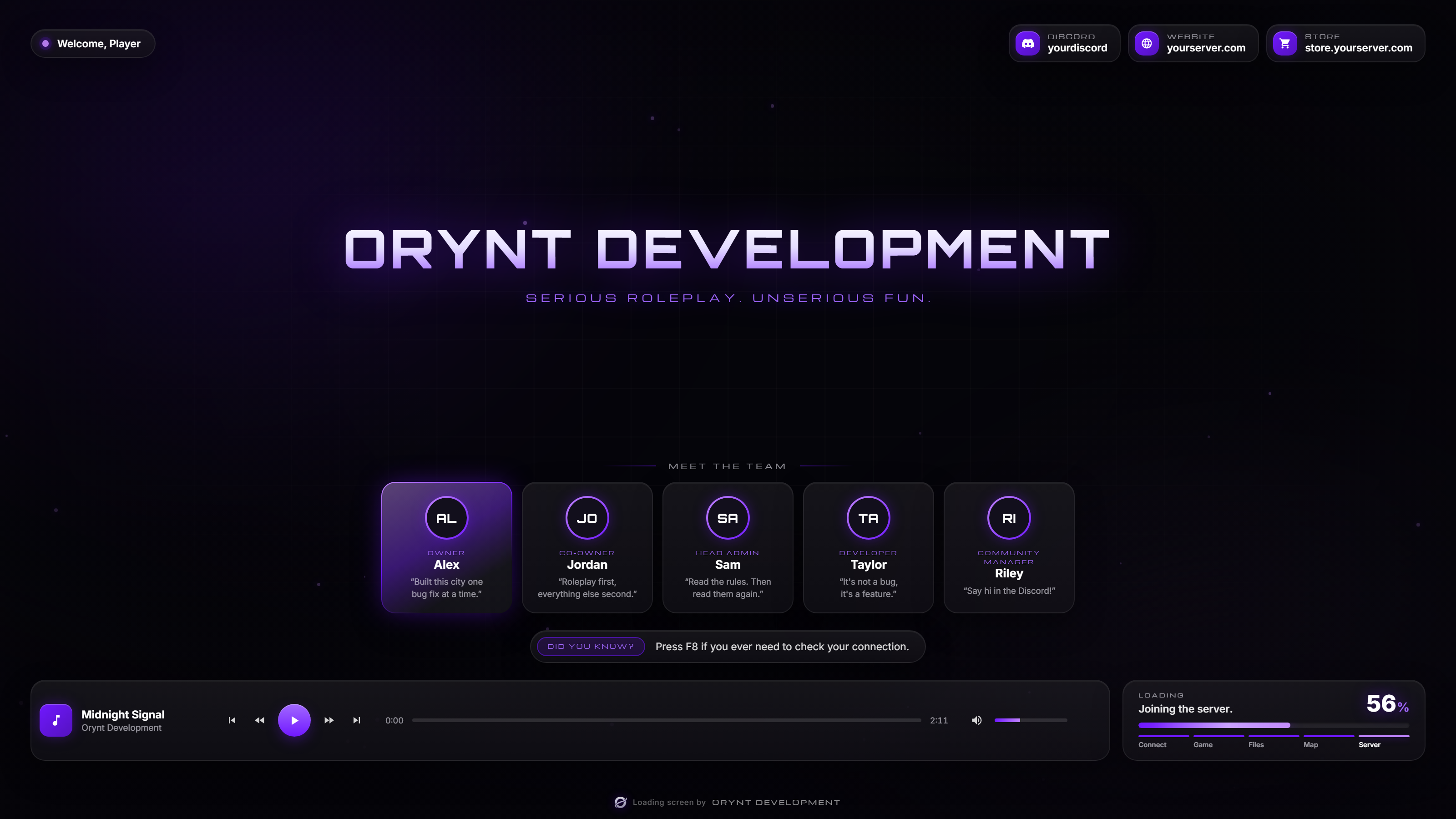Click Riley's 'Say hi in the Discord!' quote
The image size is (1456, 819).
point(1009,591)
